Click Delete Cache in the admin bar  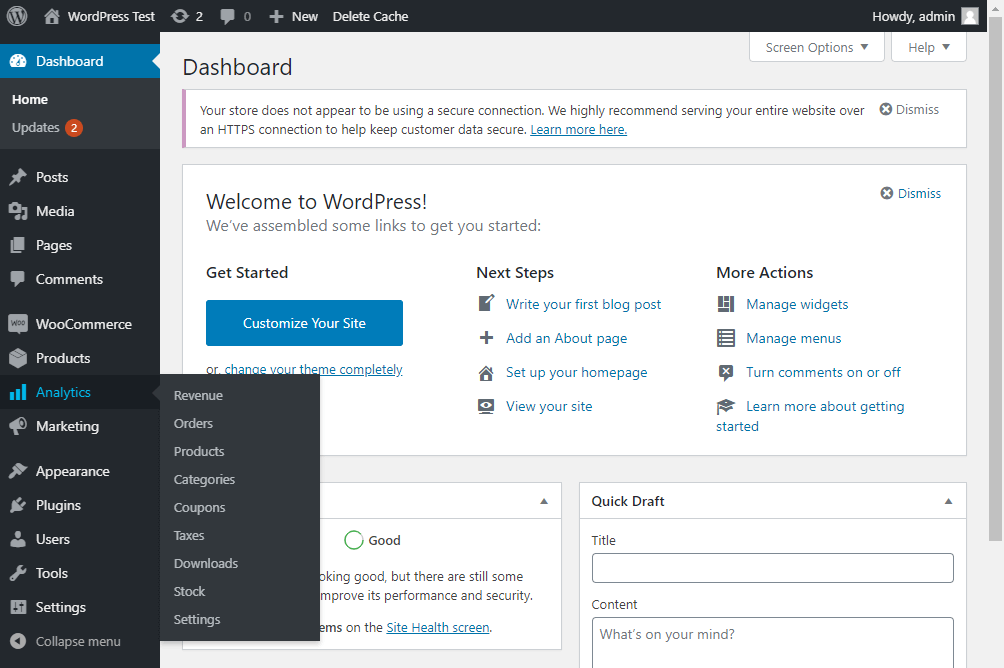tap(370, 16)
